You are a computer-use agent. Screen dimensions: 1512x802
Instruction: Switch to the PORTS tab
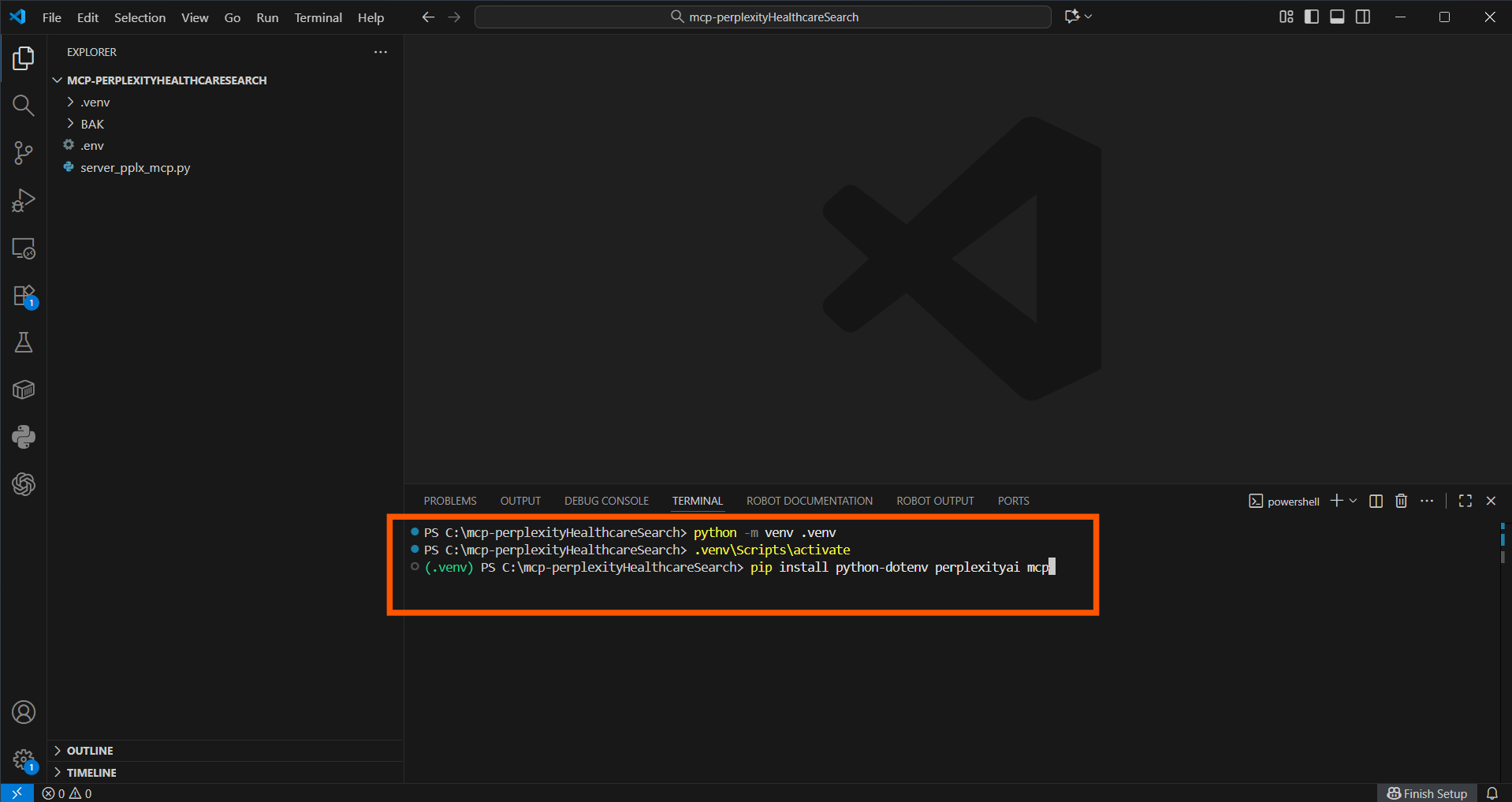point(1013,501)
